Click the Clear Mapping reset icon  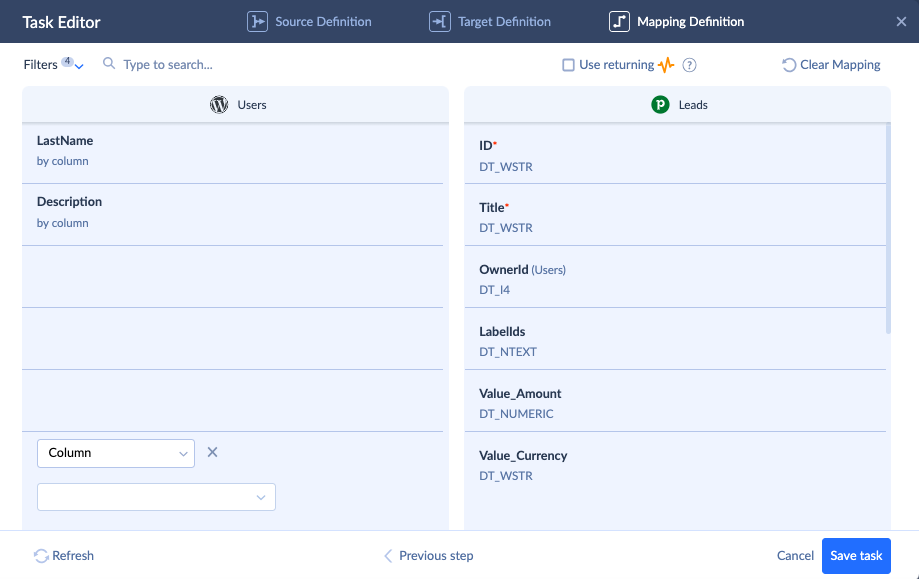click(789, 64)
